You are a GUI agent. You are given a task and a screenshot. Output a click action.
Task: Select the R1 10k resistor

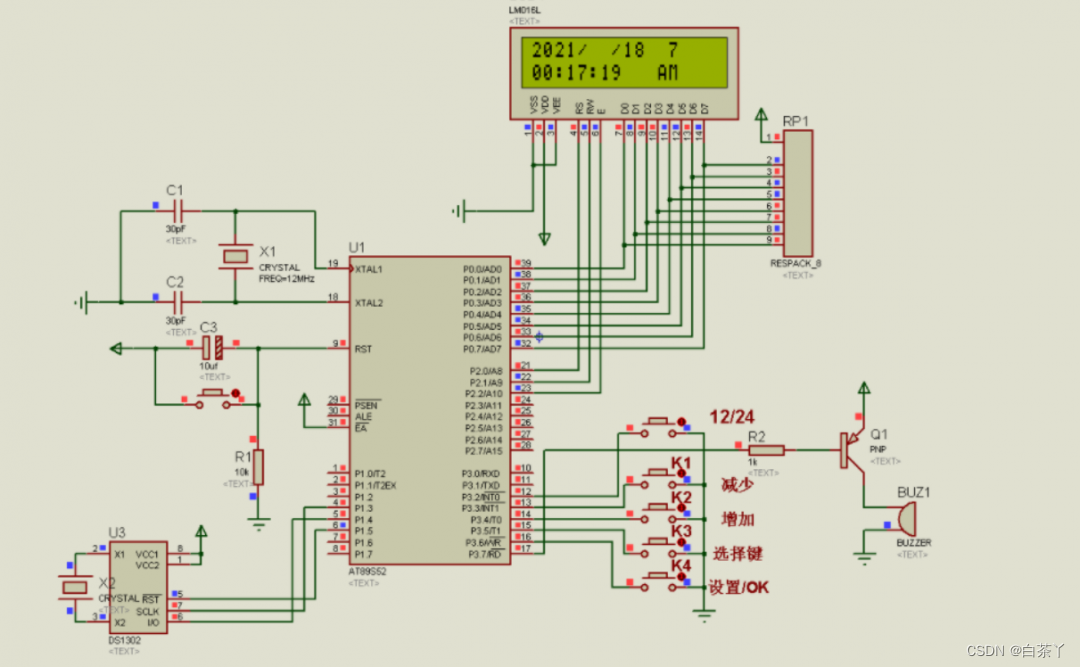pyautogui.click(x=258, y=466)
